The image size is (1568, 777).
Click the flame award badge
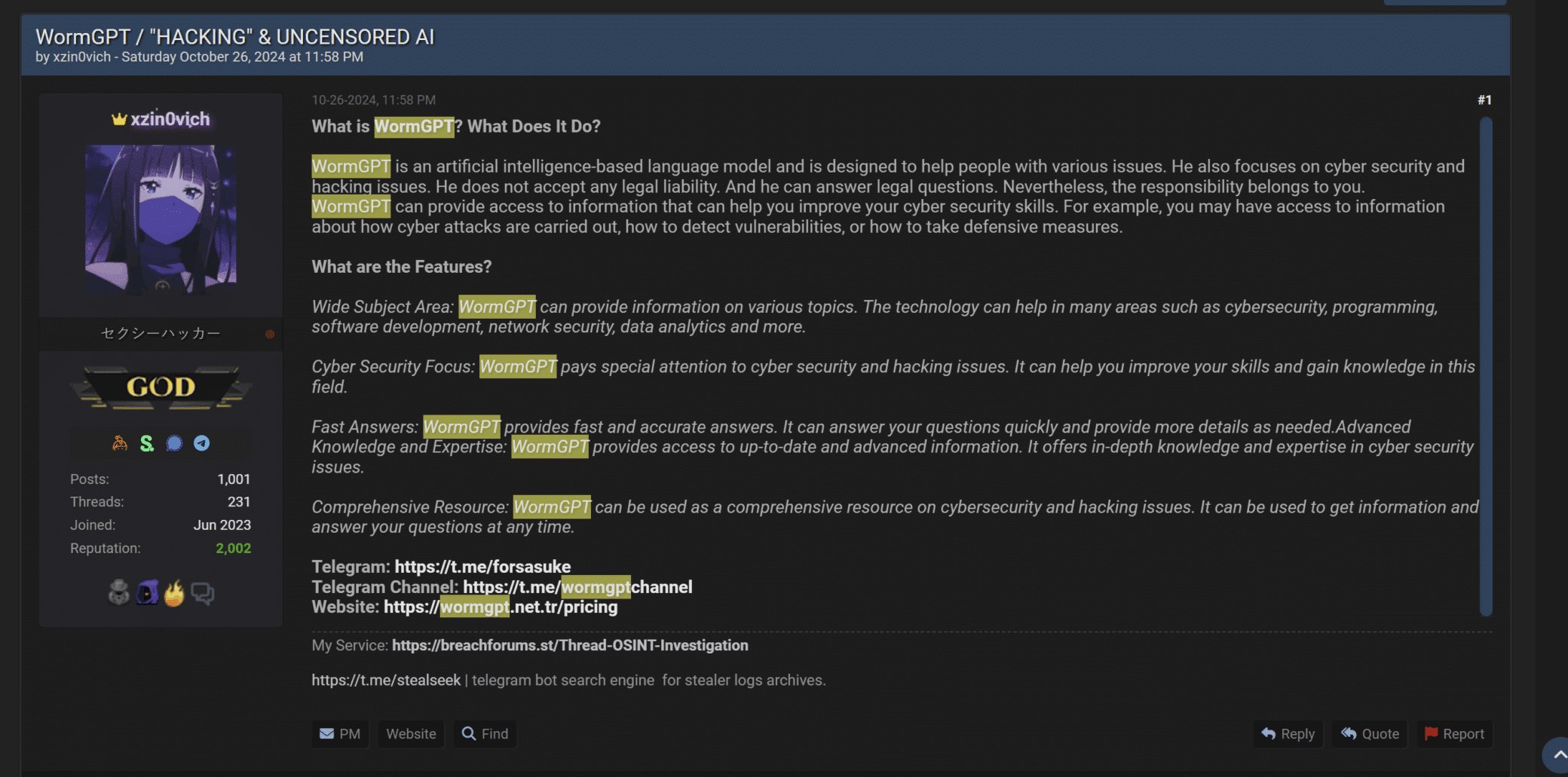coord(174,594)
